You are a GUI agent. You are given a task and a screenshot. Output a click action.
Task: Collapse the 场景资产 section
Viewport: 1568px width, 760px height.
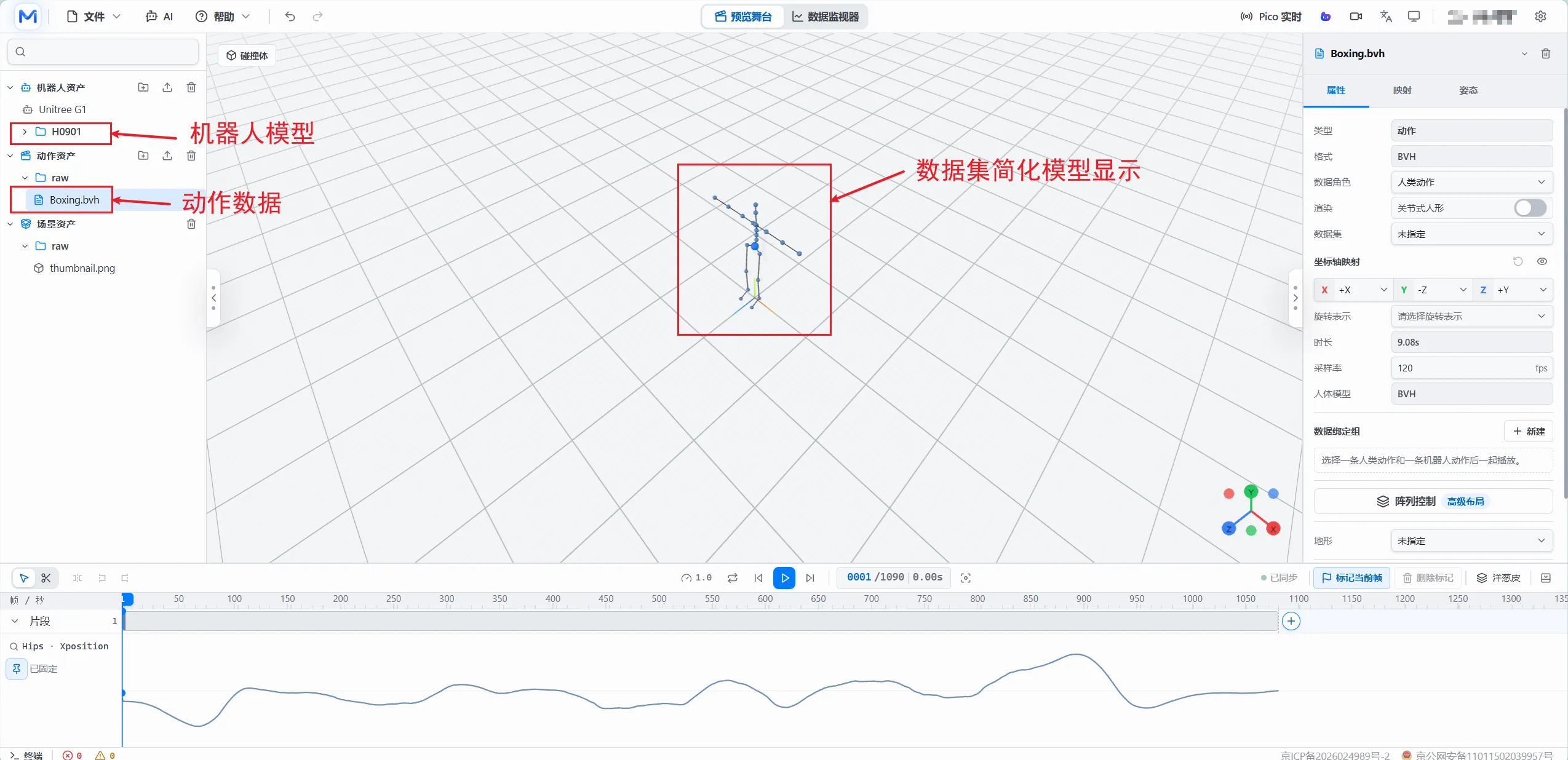point(10,224)
